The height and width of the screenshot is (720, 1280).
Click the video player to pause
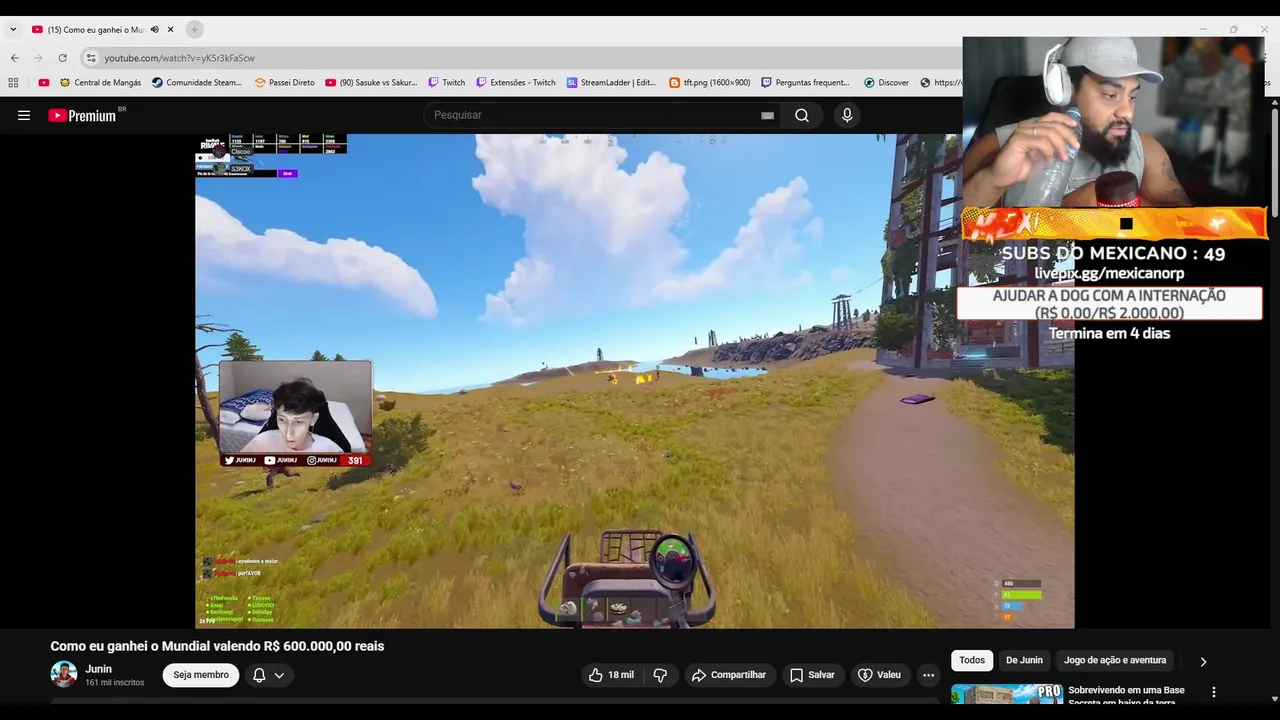tap(634, 381)
